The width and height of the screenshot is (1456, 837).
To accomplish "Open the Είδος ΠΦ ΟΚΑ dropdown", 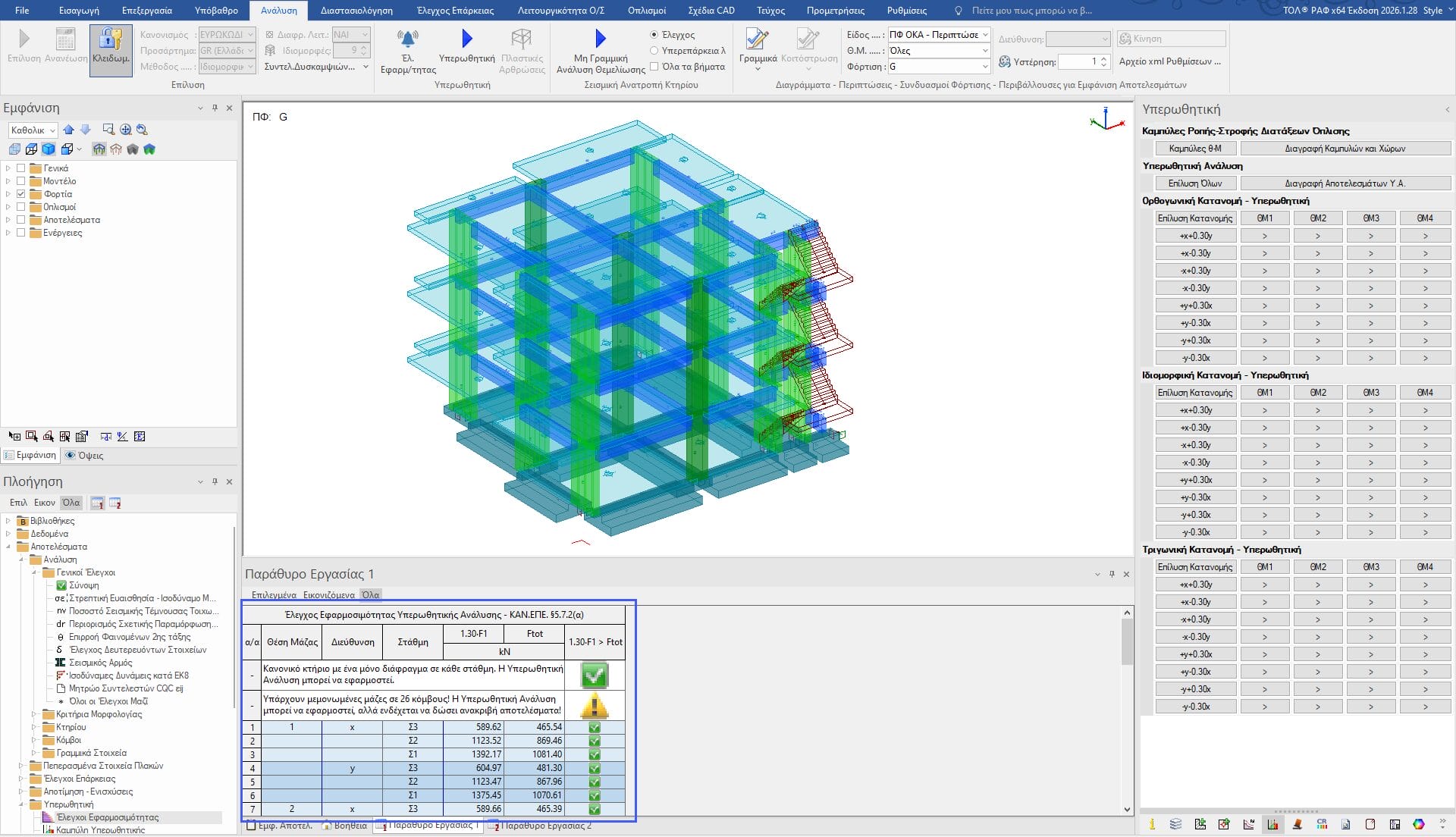I will click(984, 35).
